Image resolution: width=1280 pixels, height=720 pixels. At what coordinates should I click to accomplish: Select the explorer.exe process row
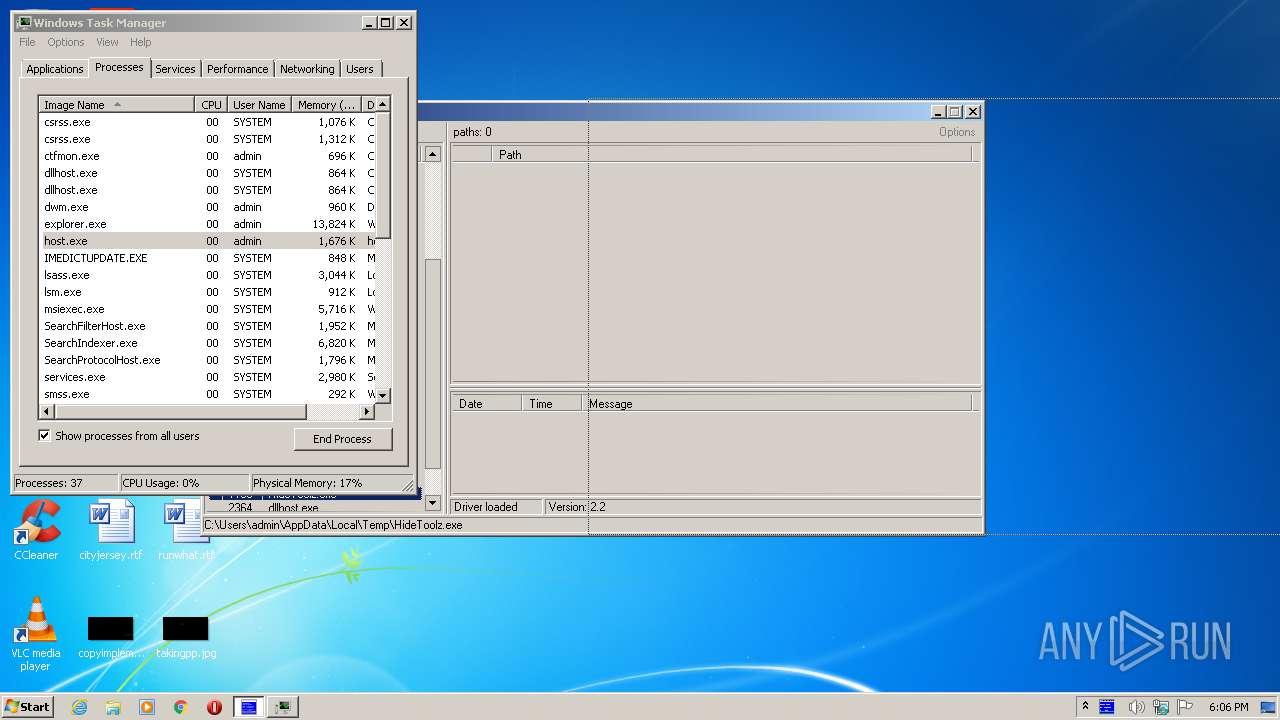[x=207, y=224]
